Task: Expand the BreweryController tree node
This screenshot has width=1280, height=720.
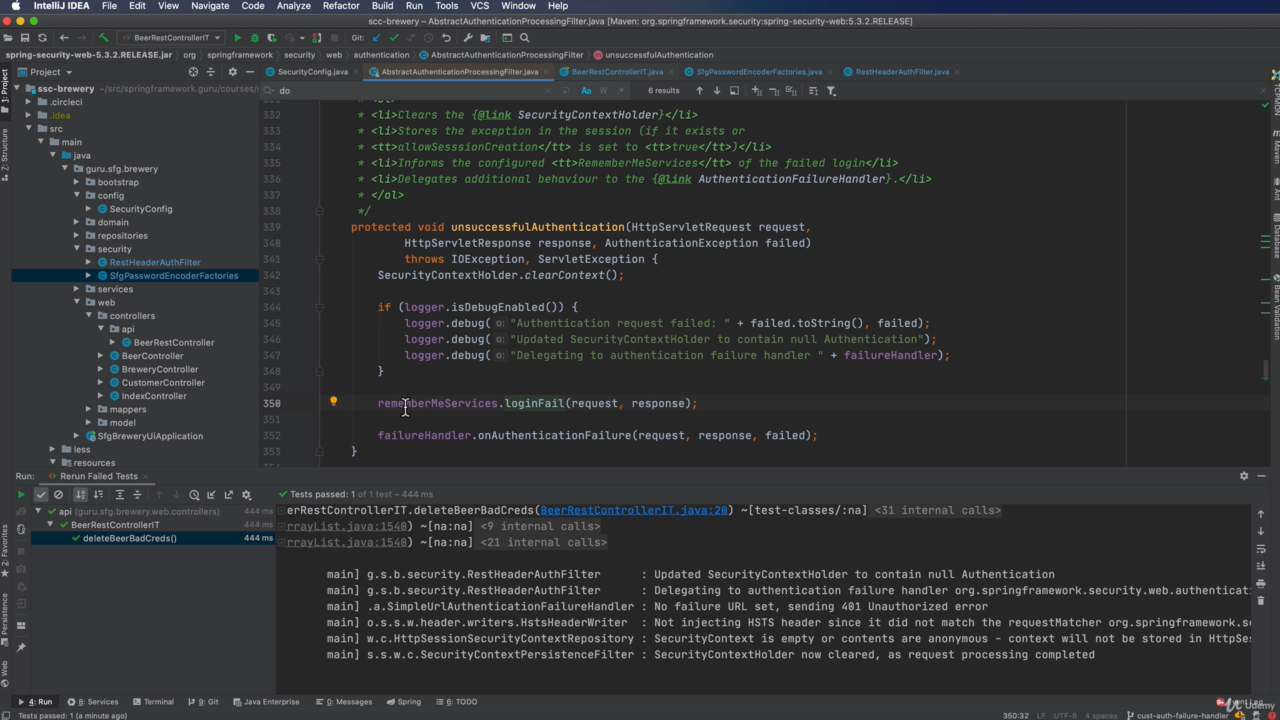Action: (x=101, y=369)
